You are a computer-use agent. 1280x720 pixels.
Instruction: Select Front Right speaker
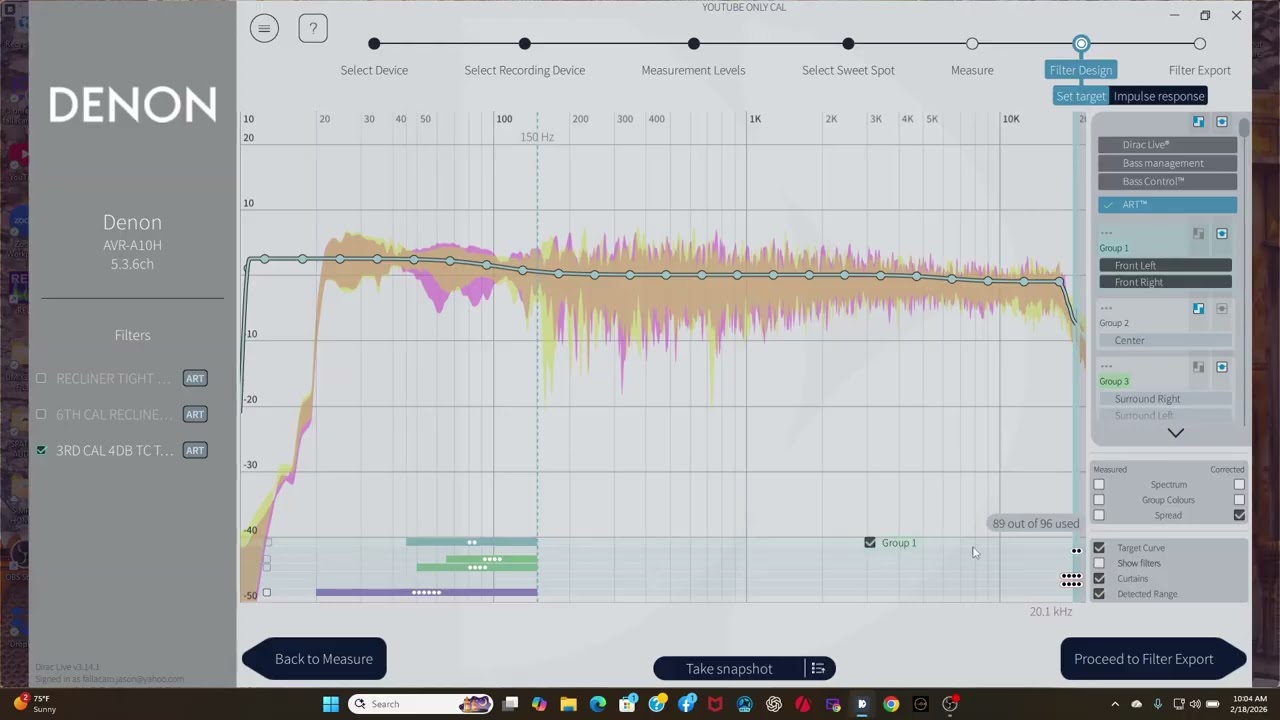pyautogui.click(x=1166, y=282)
